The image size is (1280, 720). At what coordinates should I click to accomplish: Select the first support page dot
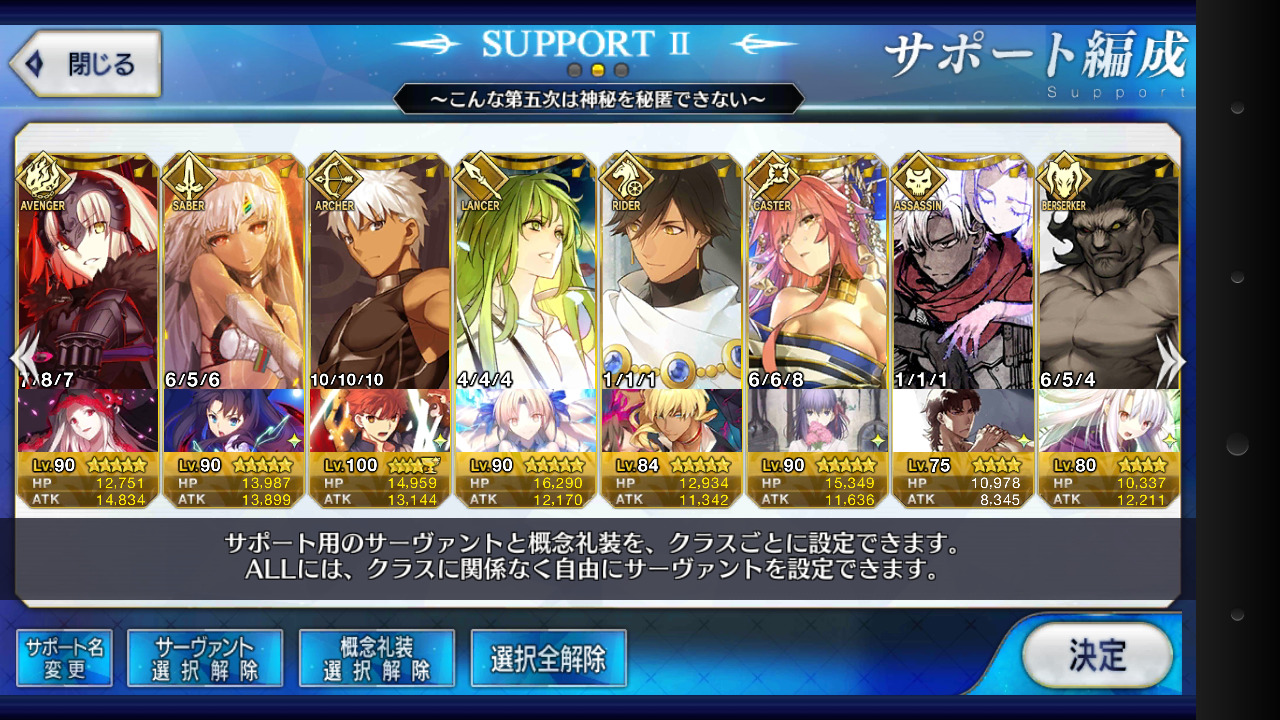(575, 70)
